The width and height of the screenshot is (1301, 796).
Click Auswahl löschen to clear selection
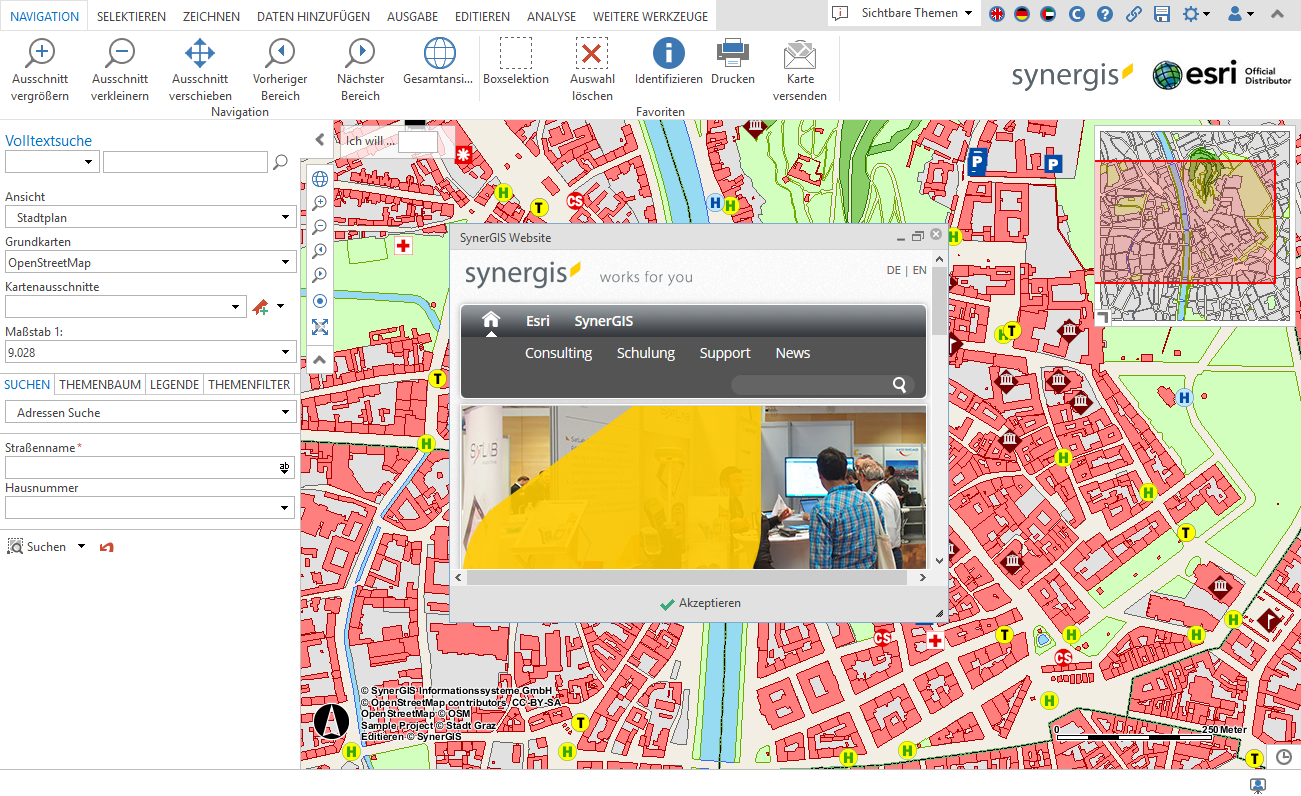(591, 62)
